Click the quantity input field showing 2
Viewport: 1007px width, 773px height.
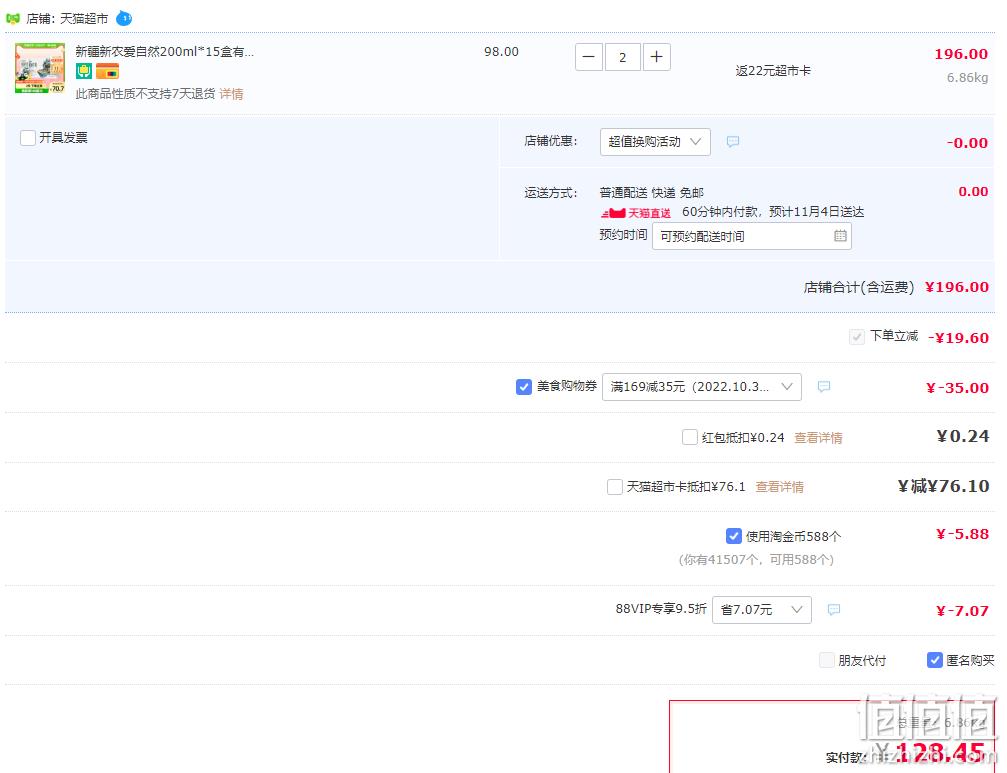[x=622, y=57]
